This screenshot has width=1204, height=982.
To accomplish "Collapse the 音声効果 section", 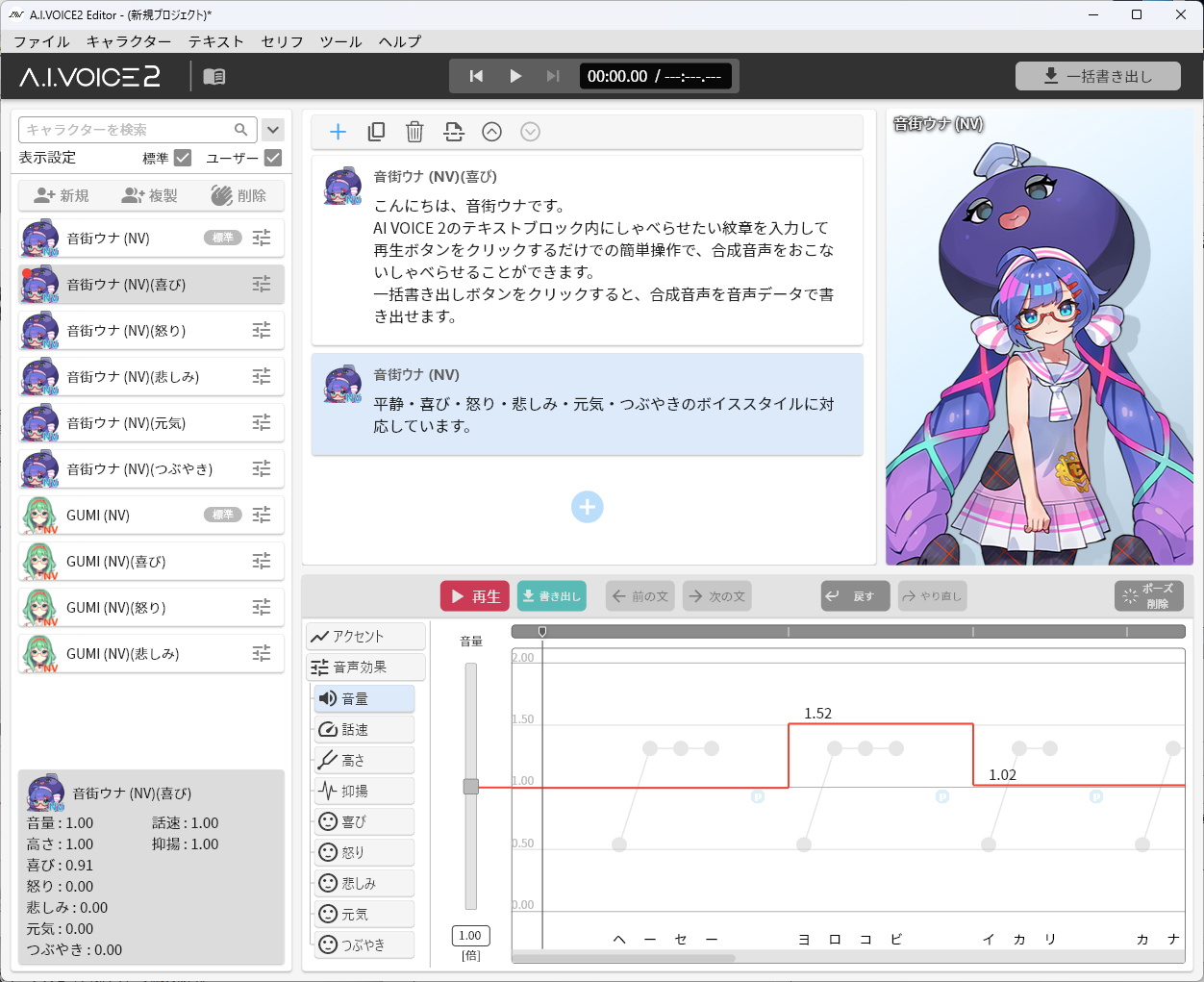I will click(x=365, y=667).
